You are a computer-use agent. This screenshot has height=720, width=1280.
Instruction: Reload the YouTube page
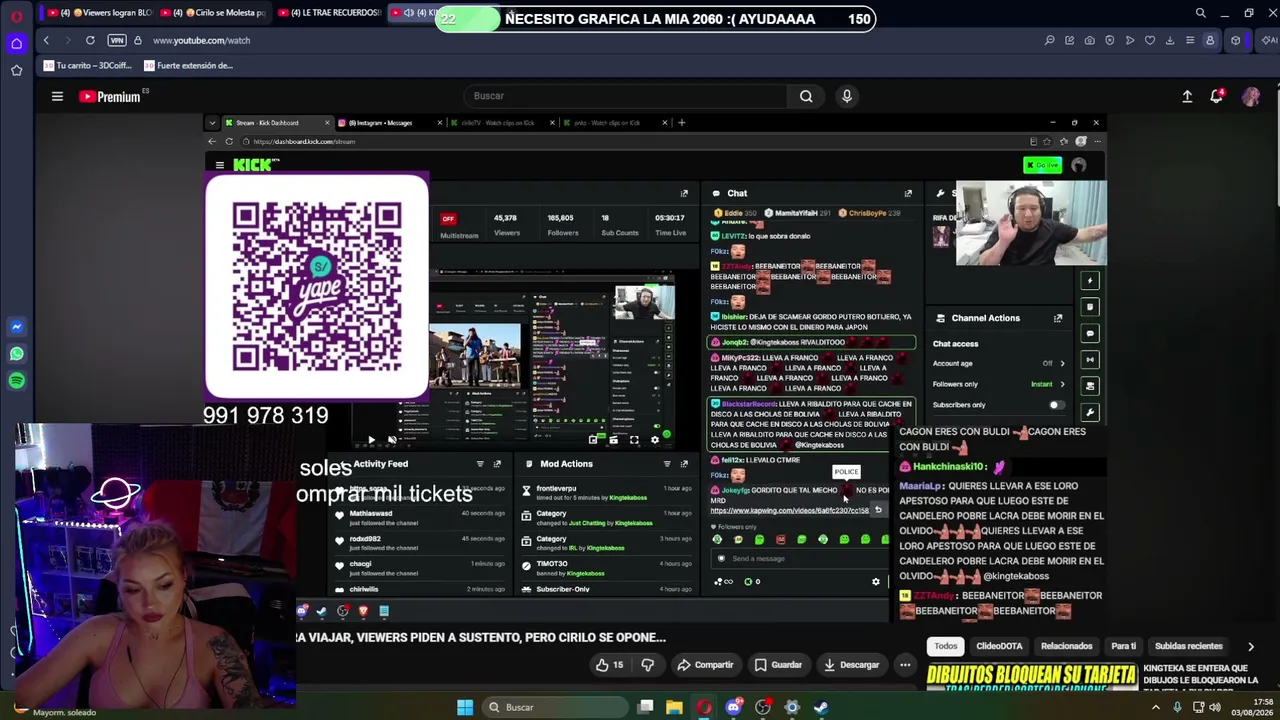click(x=90, y=40)
